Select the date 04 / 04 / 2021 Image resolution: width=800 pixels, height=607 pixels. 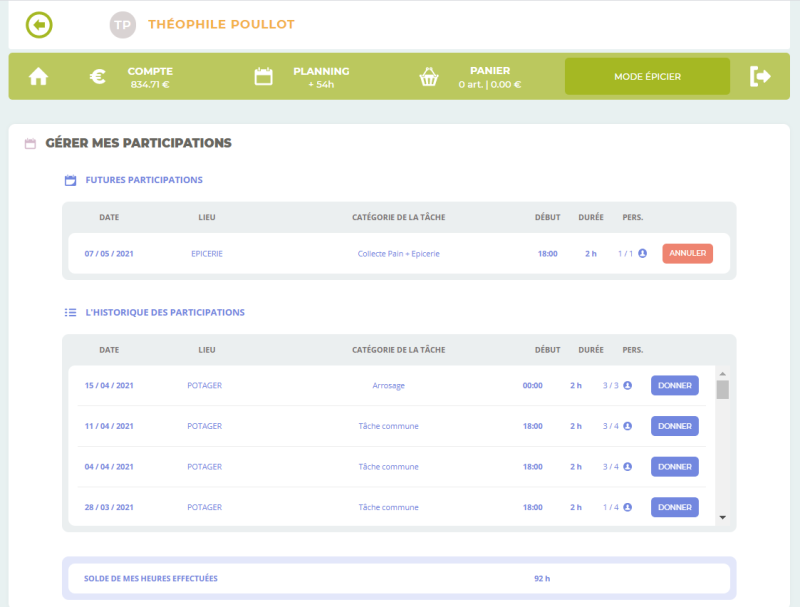point(109,467)
